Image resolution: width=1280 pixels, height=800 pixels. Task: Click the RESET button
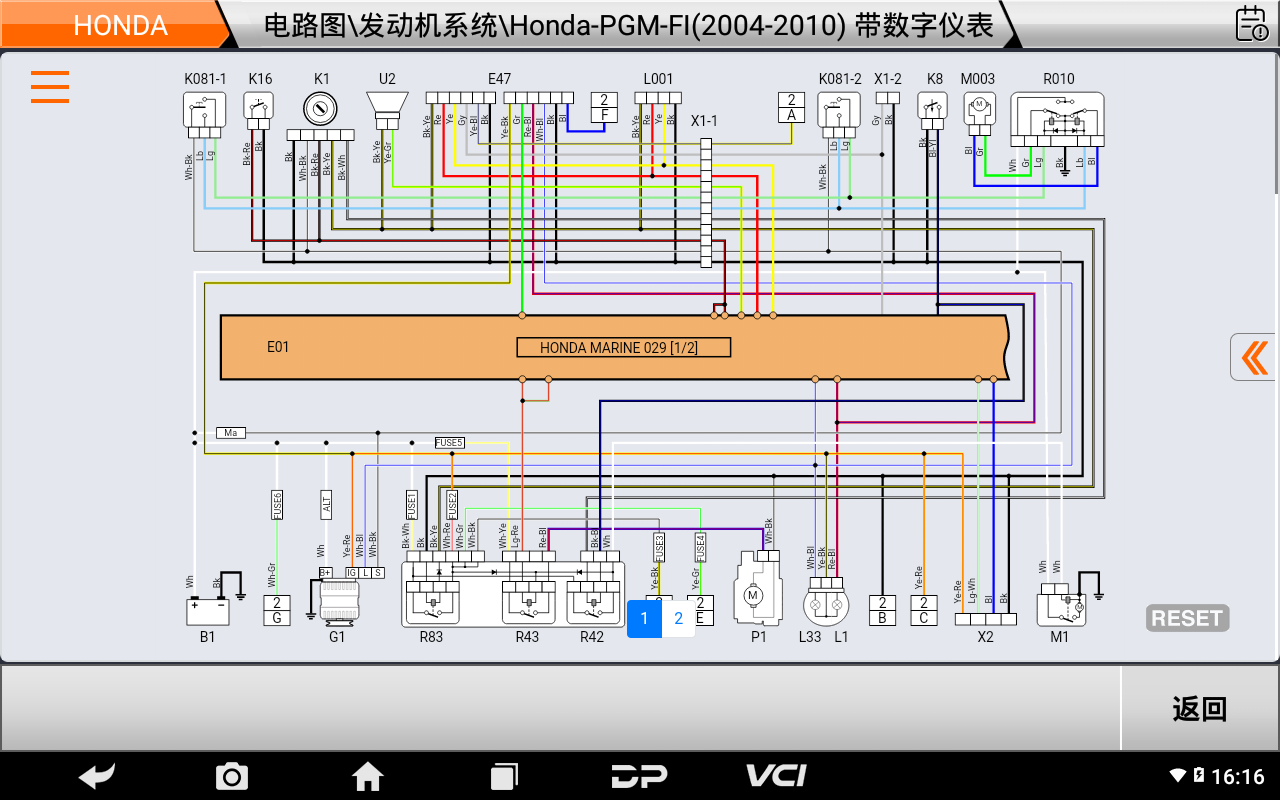[1187, 618]
